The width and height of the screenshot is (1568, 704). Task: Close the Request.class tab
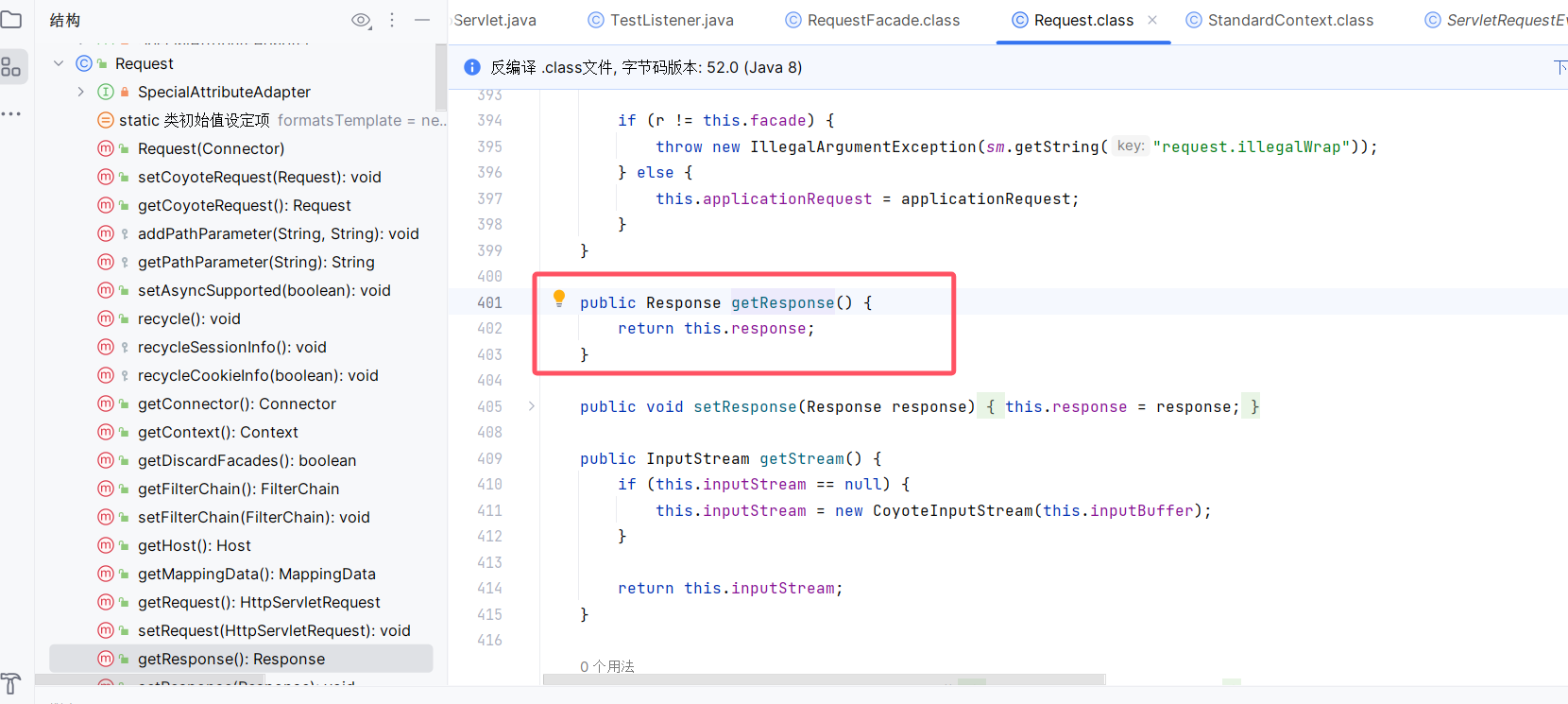[1152, 20]
